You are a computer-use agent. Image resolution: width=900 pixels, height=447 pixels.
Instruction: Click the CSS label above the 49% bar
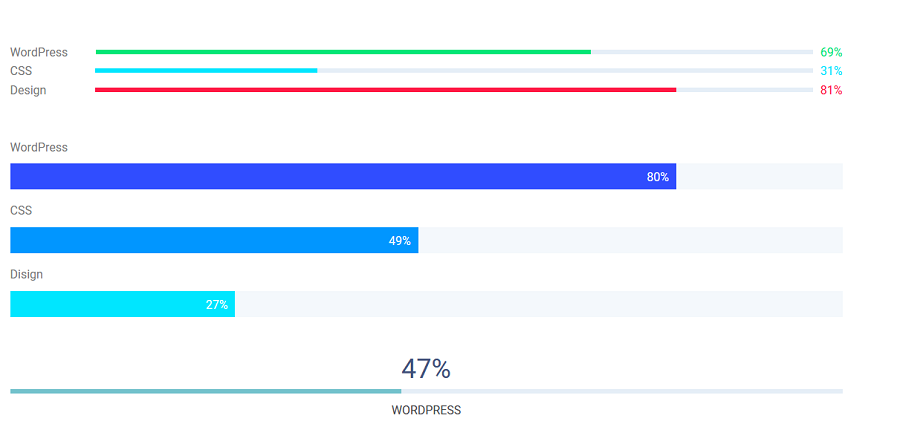tap(21, 211)
